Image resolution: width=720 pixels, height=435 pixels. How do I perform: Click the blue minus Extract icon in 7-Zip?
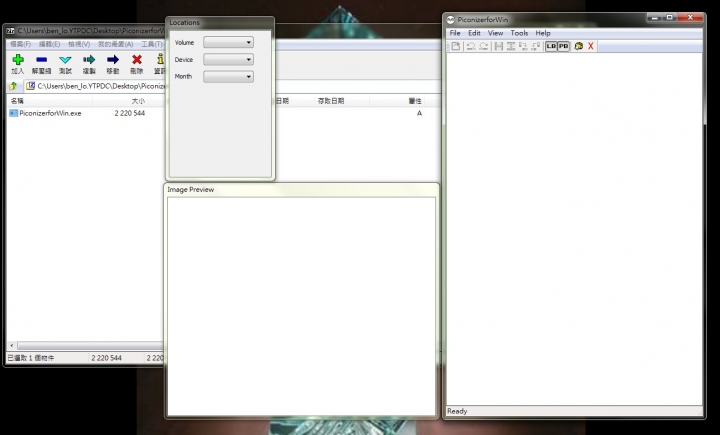pos(41,60)
